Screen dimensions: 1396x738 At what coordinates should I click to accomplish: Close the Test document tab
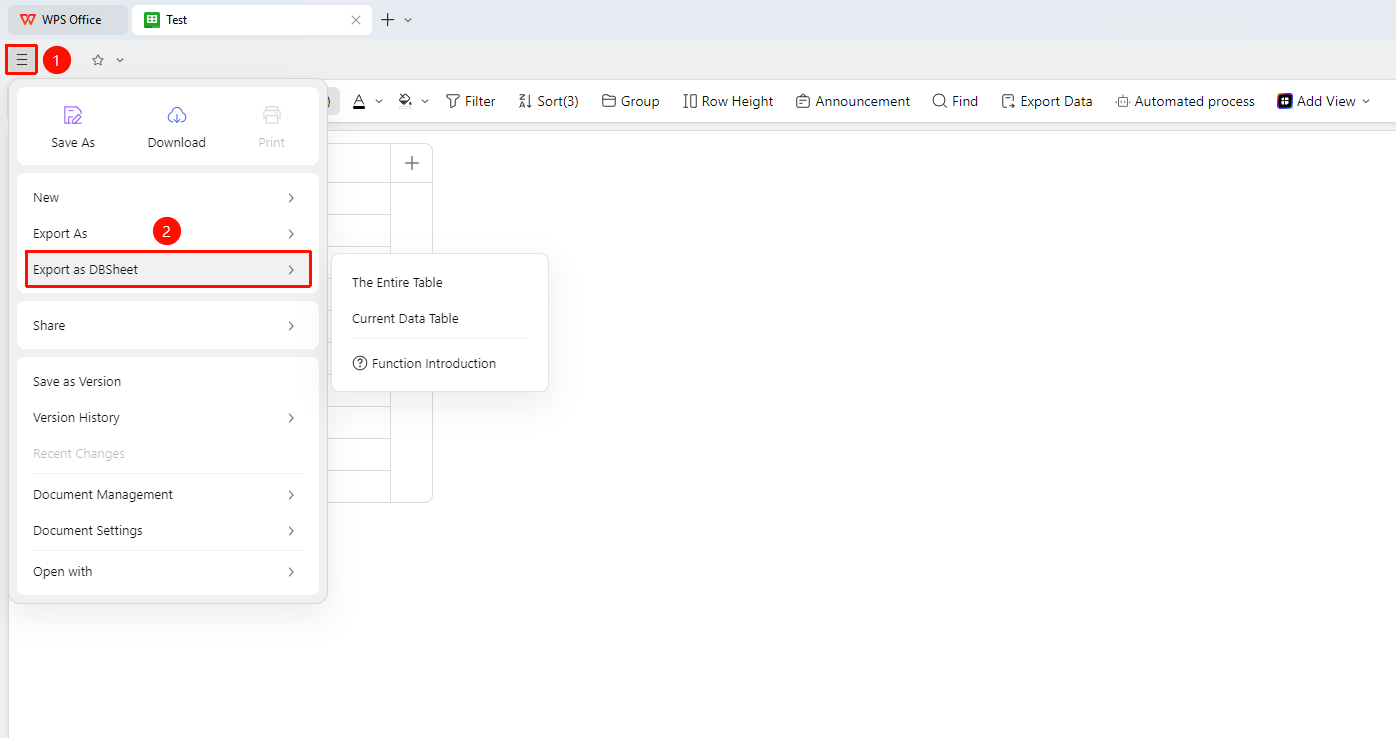point(356,19)
